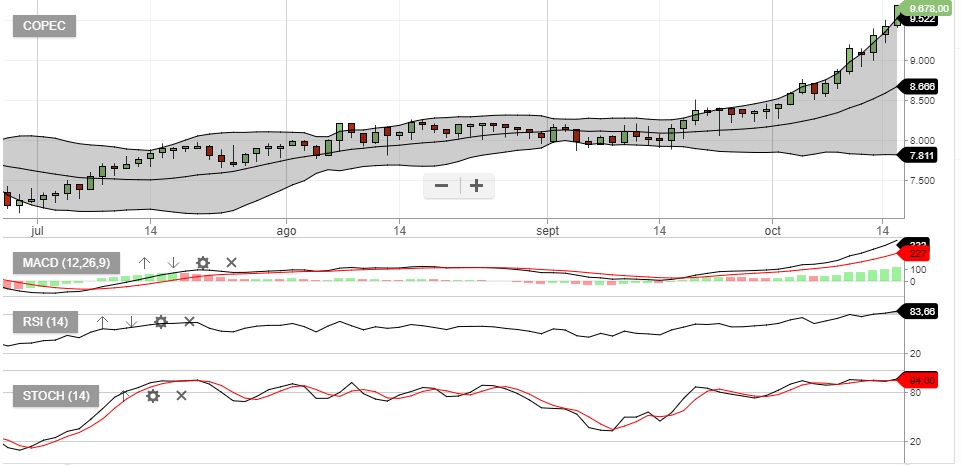Viewport: 961px width, 465px height.
Task: Click the MACD (12,26,9) label
Action: pyautogui.click(x=66, y=263)
